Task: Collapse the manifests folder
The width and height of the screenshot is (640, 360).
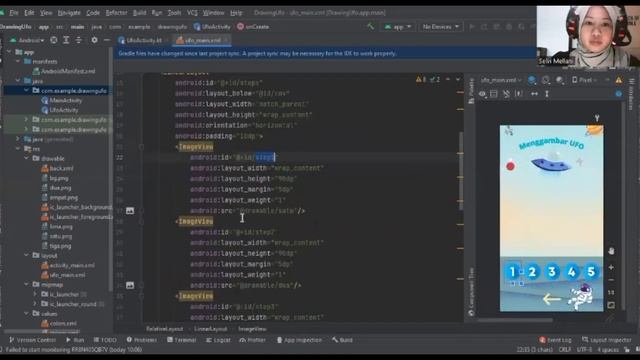Action: 18,61
